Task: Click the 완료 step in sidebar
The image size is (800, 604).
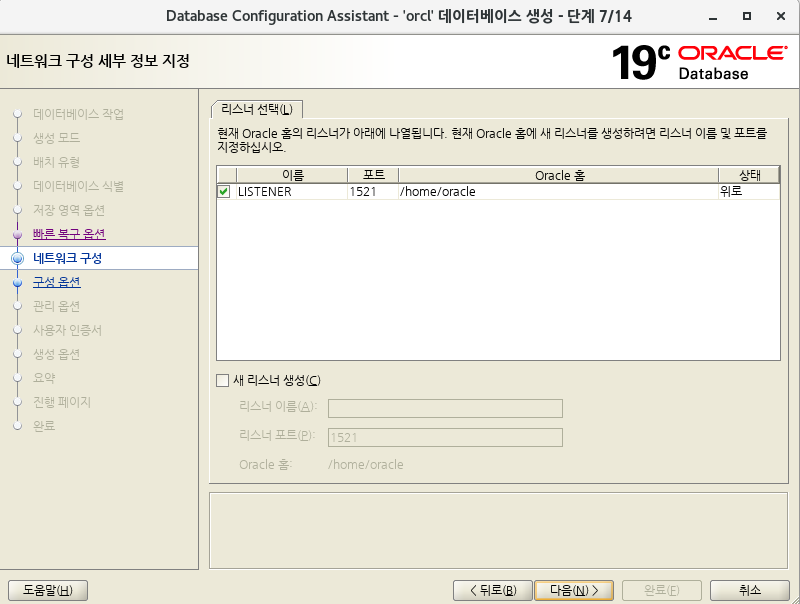Action: (x=44, y=426)
